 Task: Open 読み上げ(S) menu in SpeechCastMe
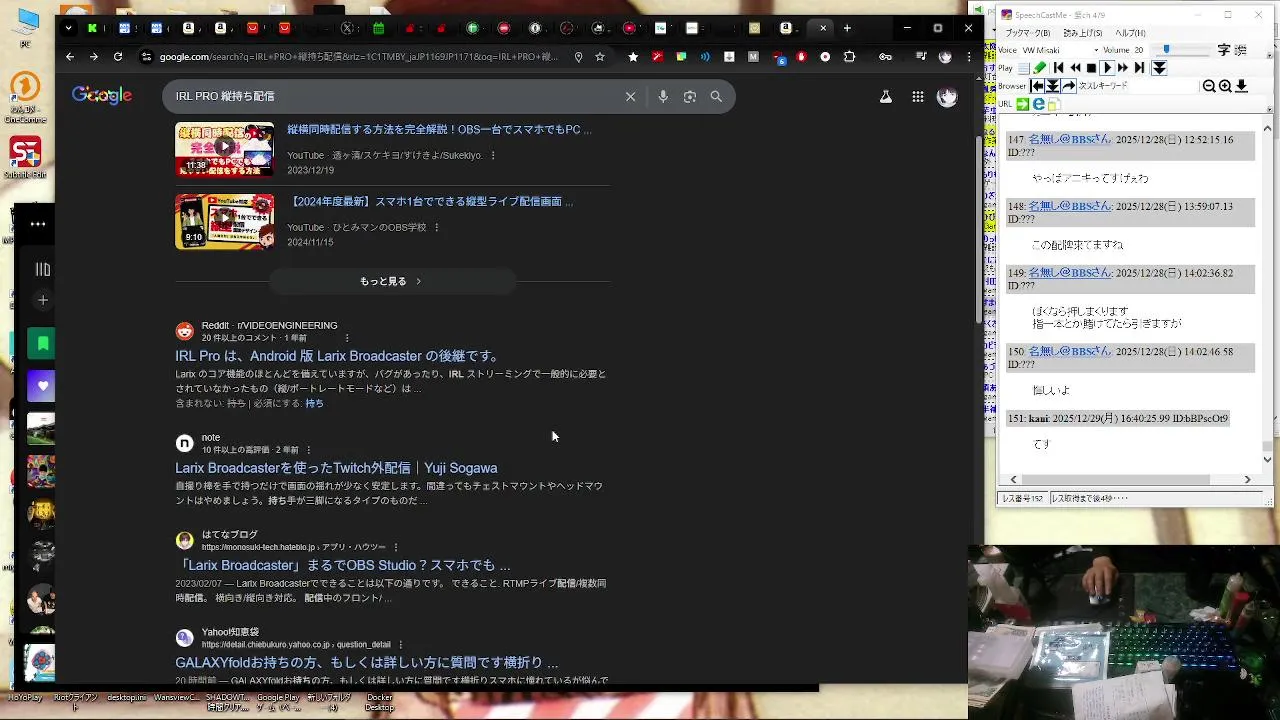pyautogui.click(x=1085, y=33)
